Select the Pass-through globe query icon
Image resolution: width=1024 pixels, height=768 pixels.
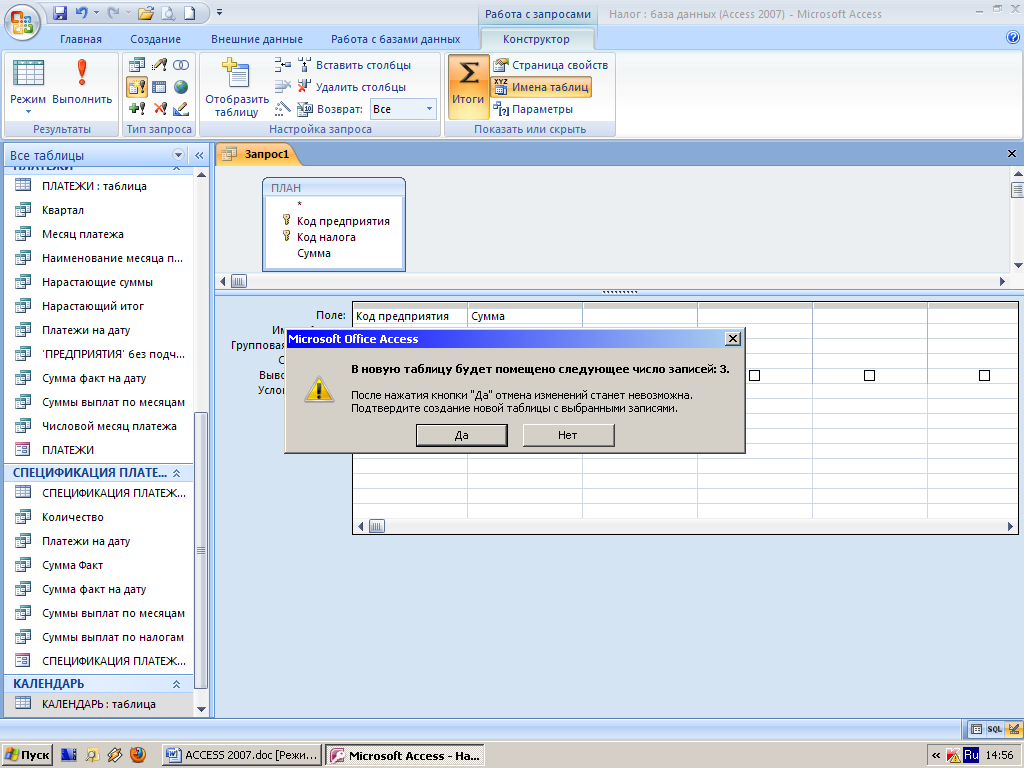pyautogui.click(x=181, y=87)
